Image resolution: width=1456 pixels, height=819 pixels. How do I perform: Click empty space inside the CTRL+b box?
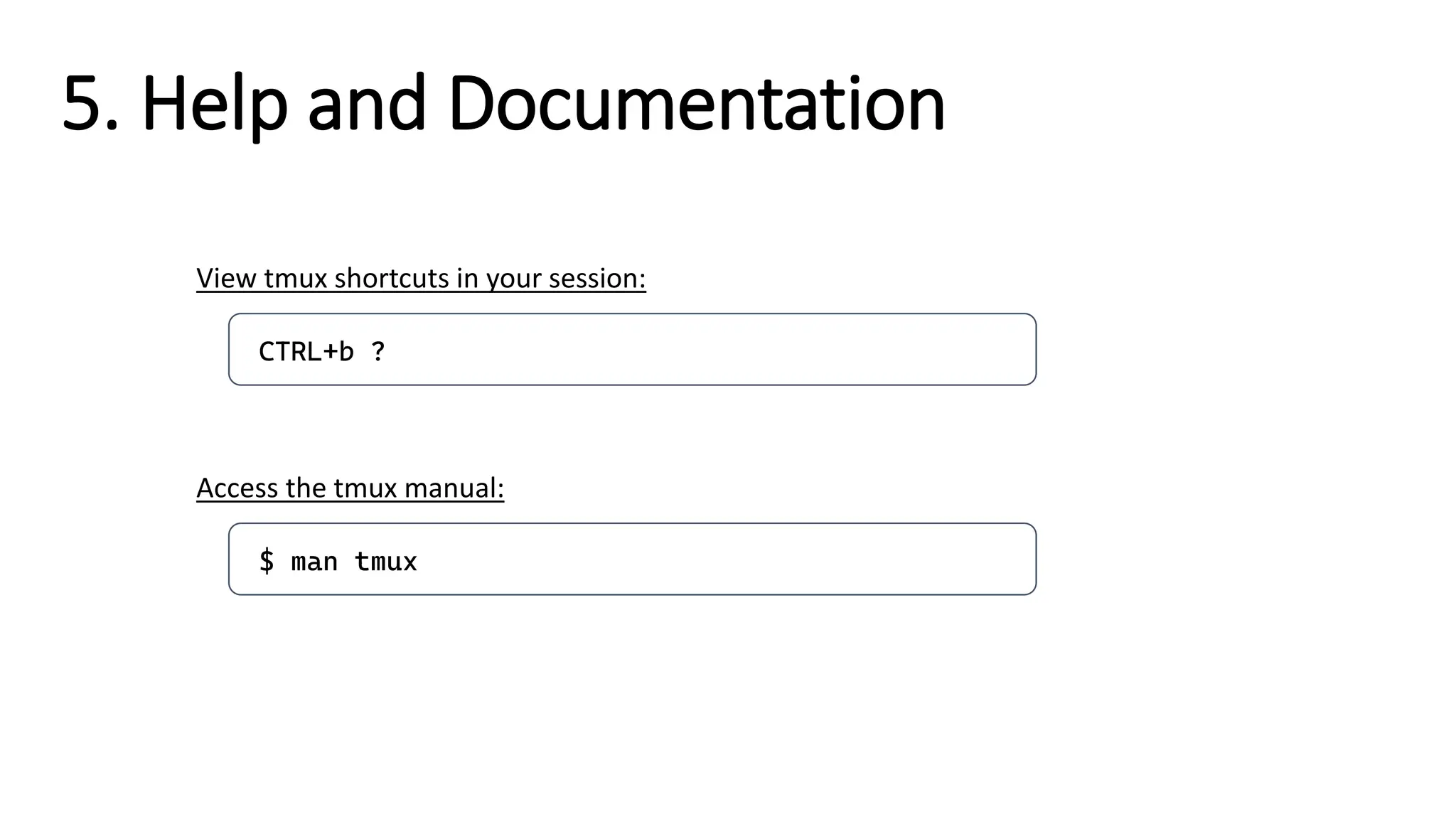[711, 350]
